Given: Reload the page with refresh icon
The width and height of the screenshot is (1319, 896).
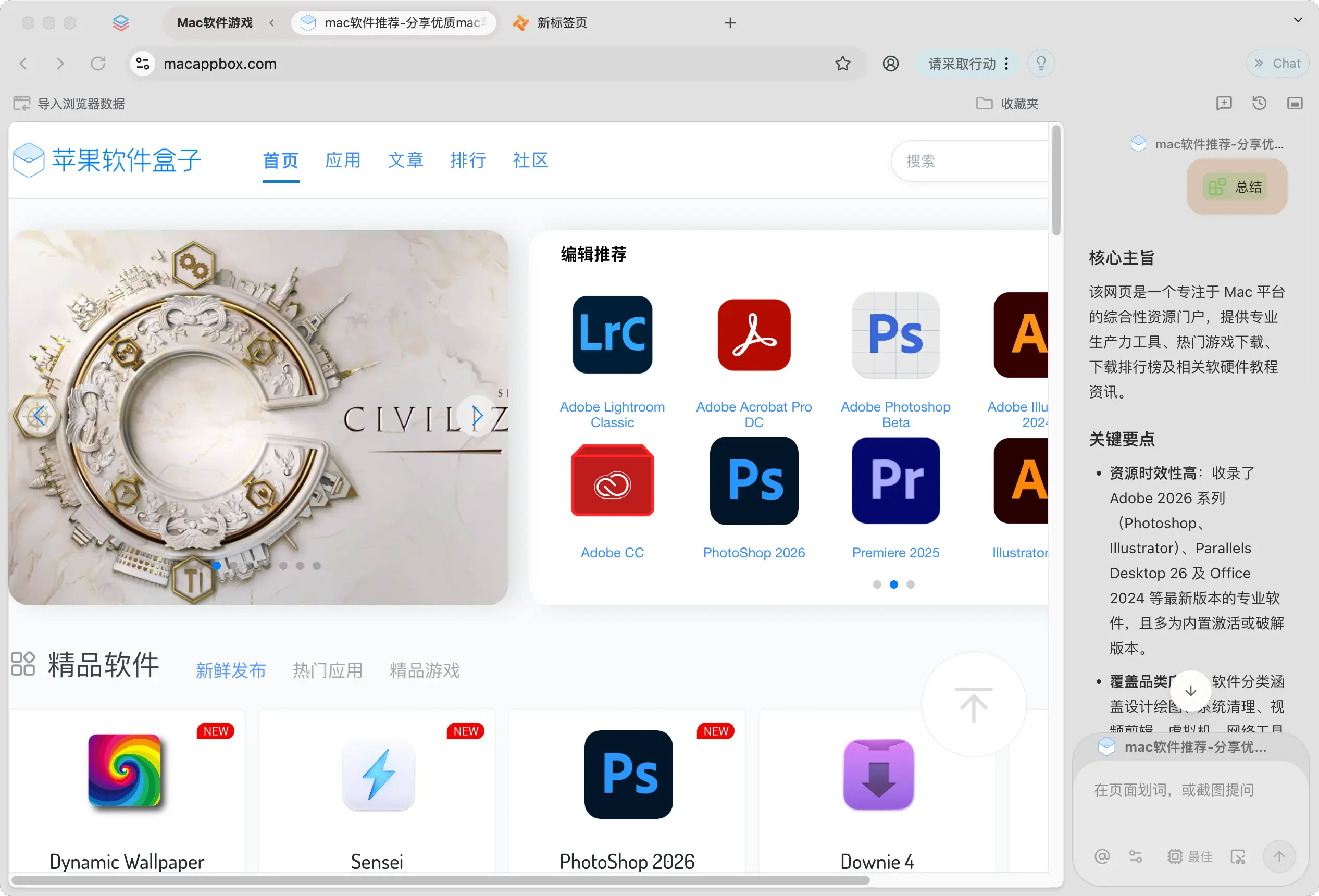Looking at the screenshot, I should (98, 64).
